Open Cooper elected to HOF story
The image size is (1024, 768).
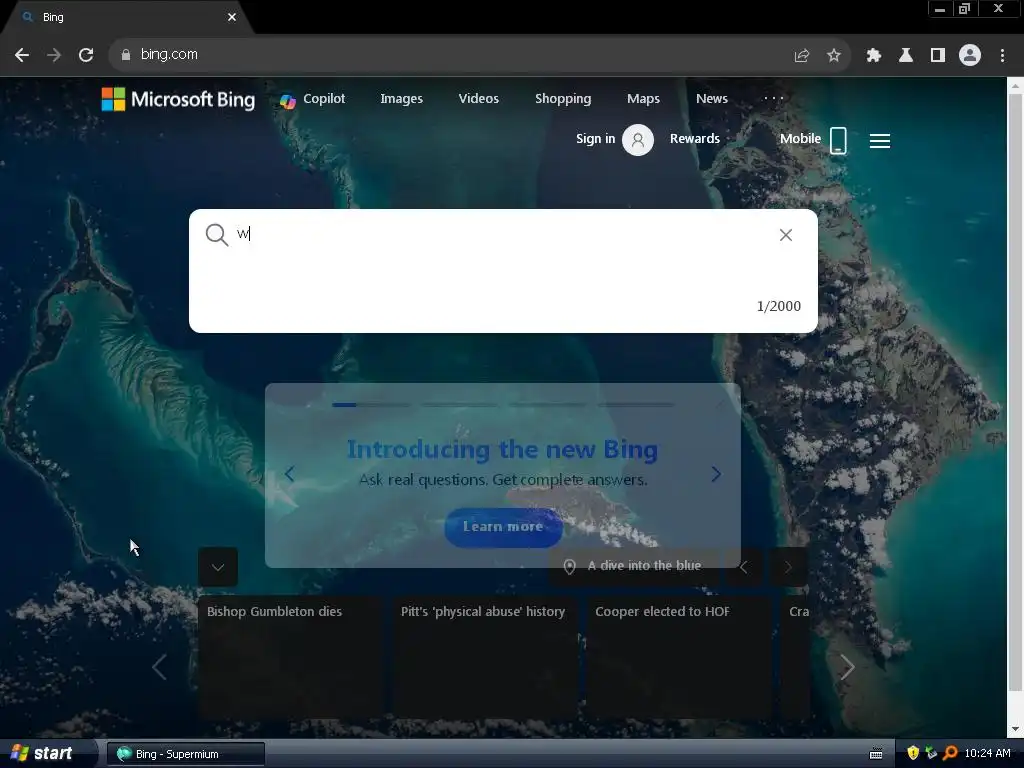pos(679,657)
